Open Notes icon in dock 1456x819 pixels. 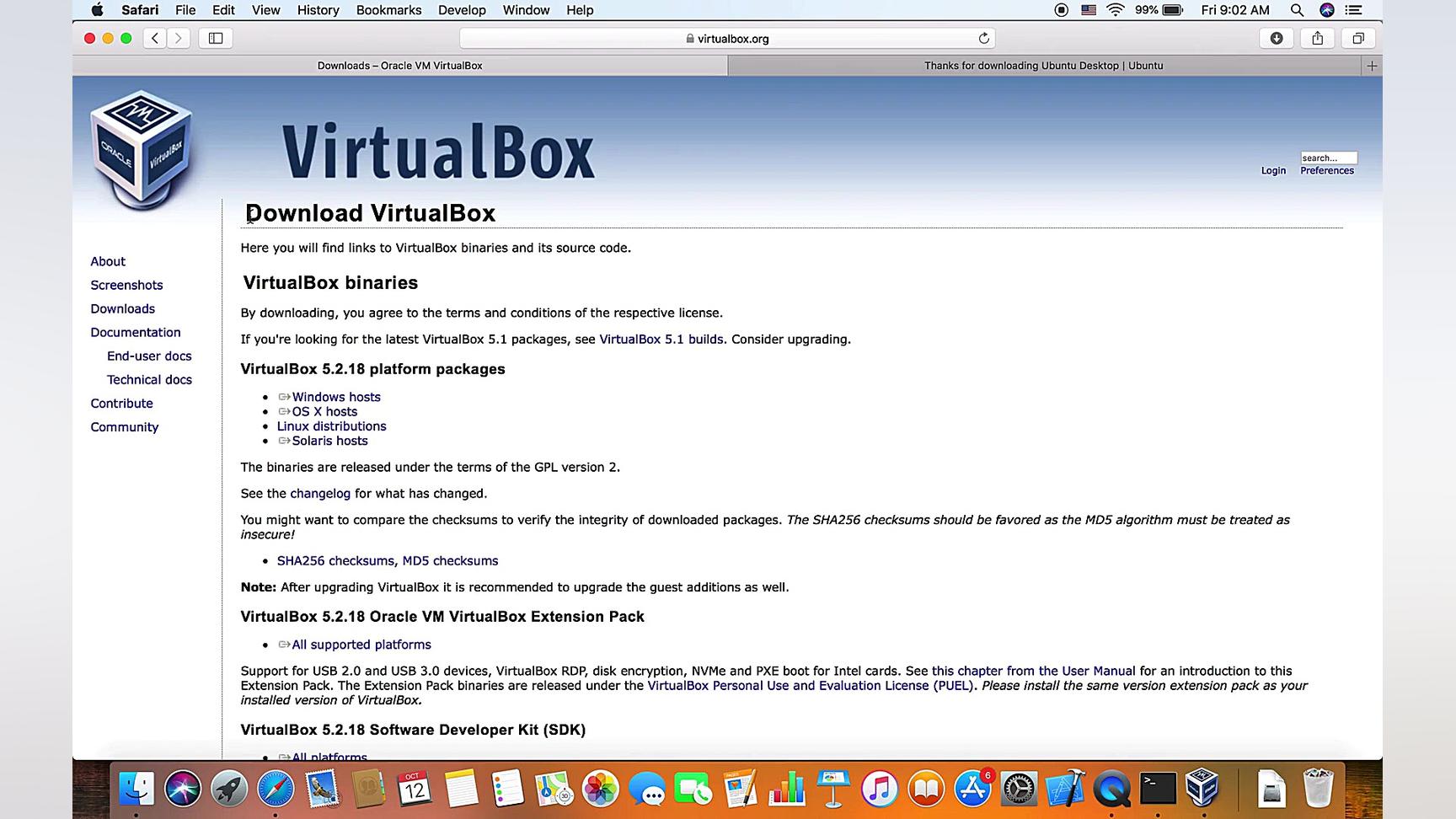[x=461, y=790]
